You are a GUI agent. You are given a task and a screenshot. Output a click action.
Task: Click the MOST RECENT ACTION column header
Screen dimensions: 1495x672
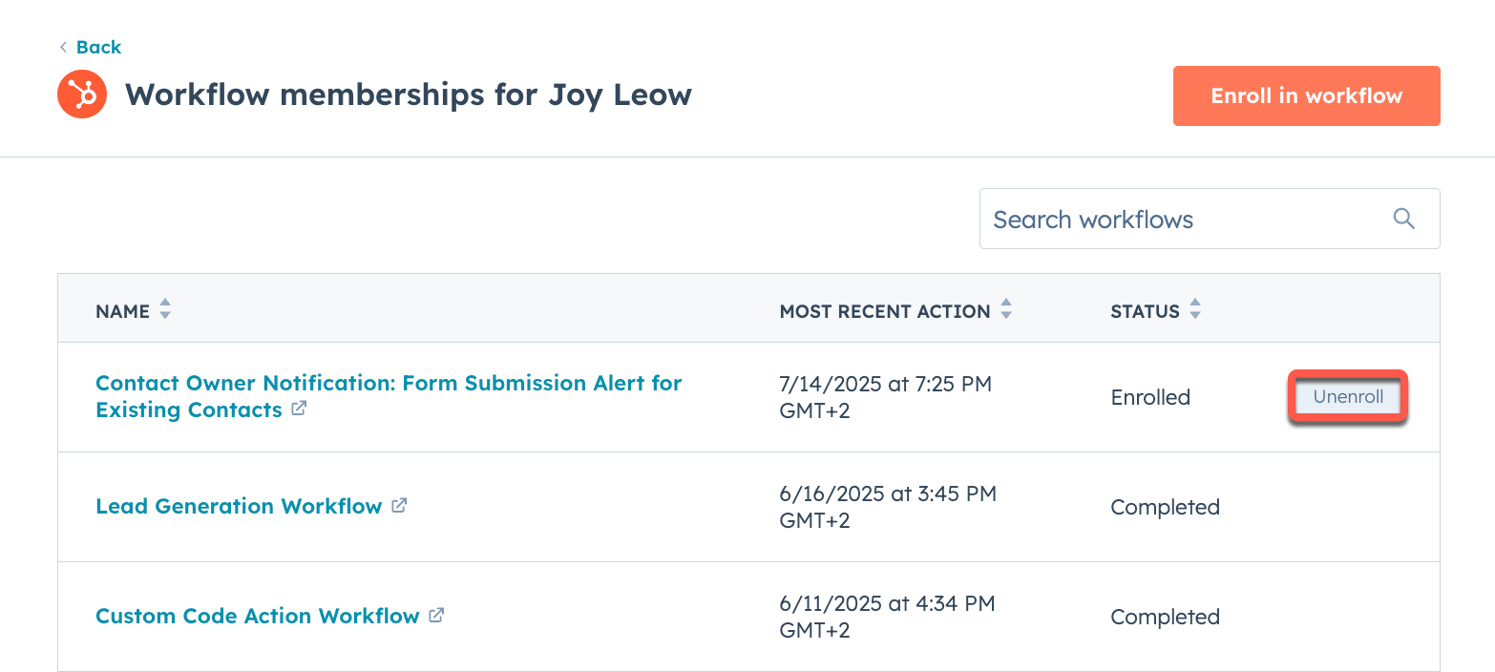pos(884,311)
